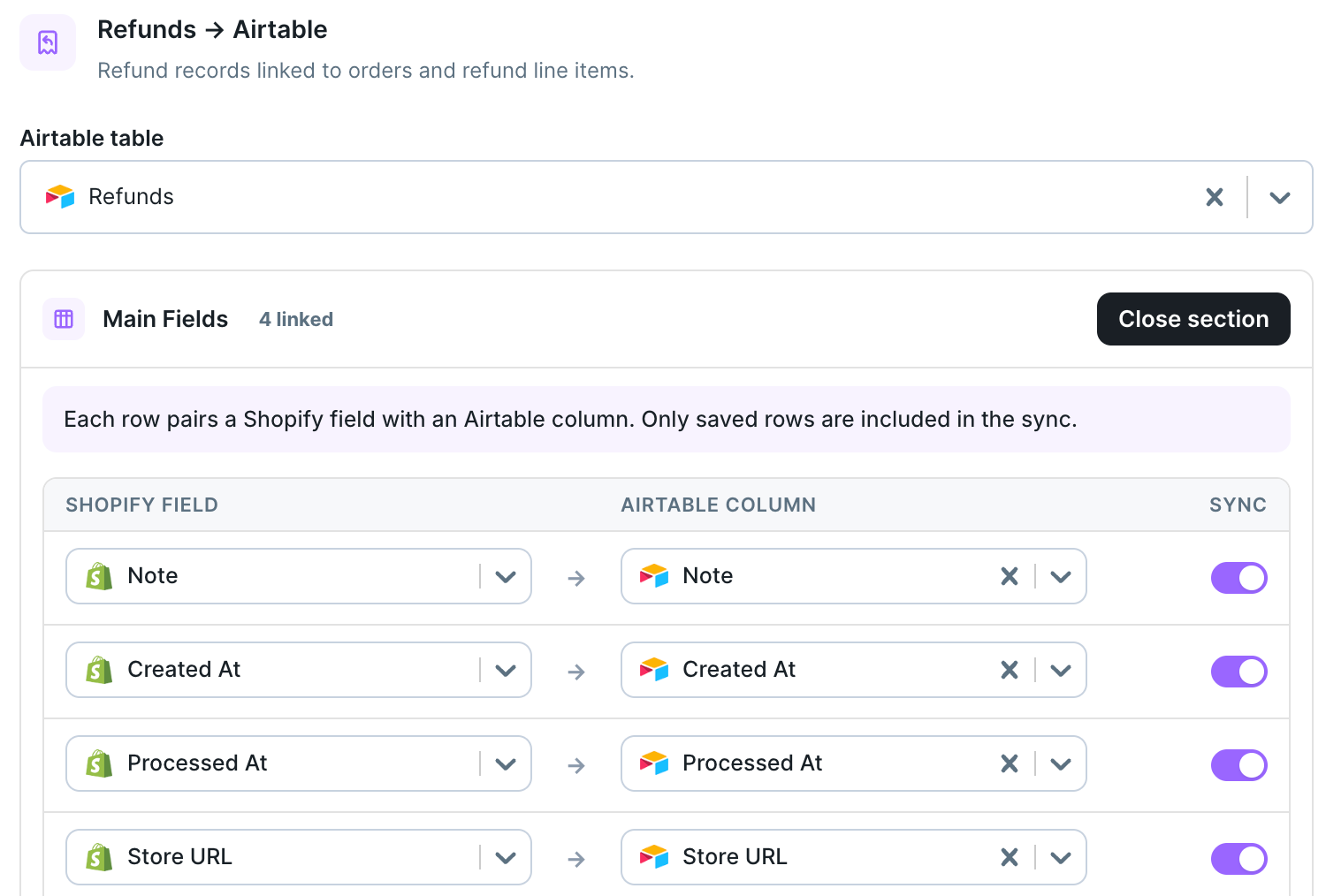Screen dimensions: 1326x896
Task: Click the Airtable logo in Refunds table selector
Action: [x=60, y=196]
